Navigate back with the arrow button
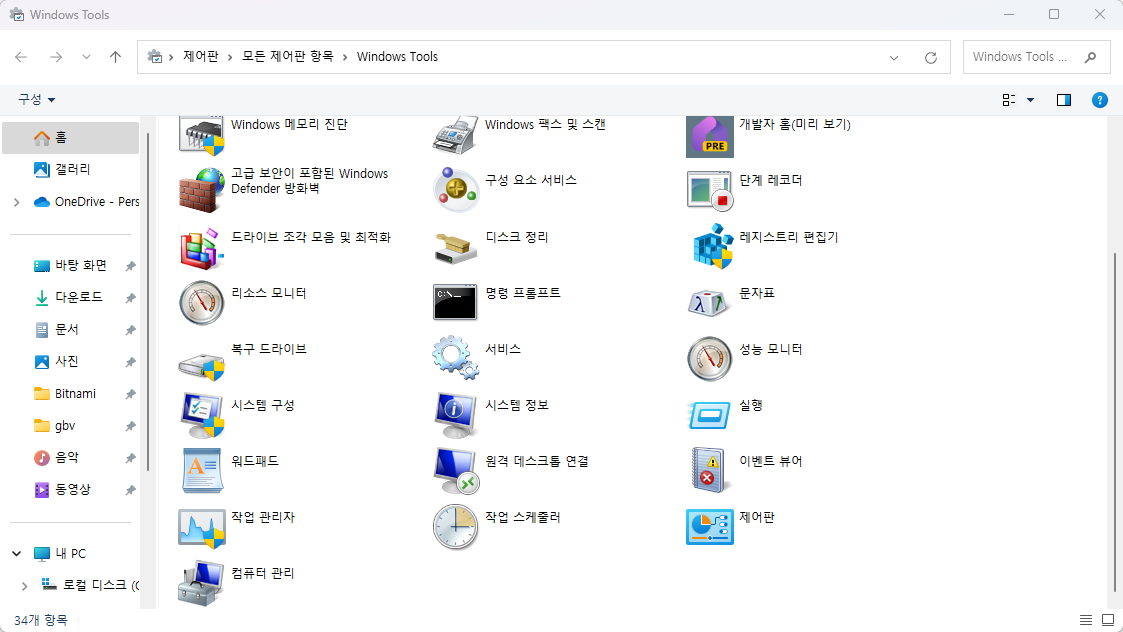Screen dimensions: 1123x632 click(21, 57)
